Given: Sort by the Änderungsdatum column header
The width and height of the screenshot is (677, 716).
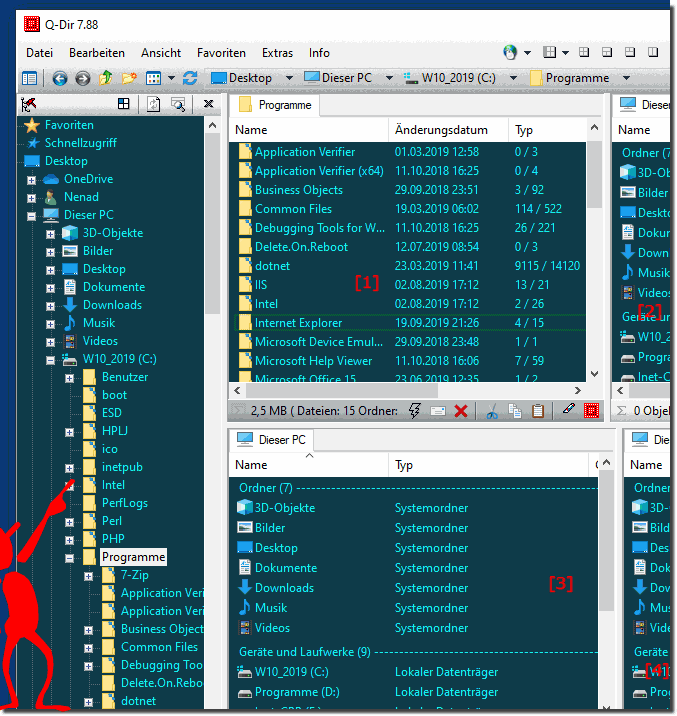Looking at the screenshot, I should pos(448,130).
